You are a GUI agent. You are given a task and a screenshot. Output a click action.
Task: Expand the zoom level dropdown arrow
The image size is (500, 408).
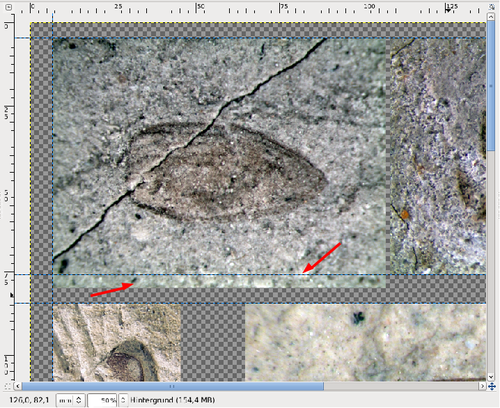point(123,400)
